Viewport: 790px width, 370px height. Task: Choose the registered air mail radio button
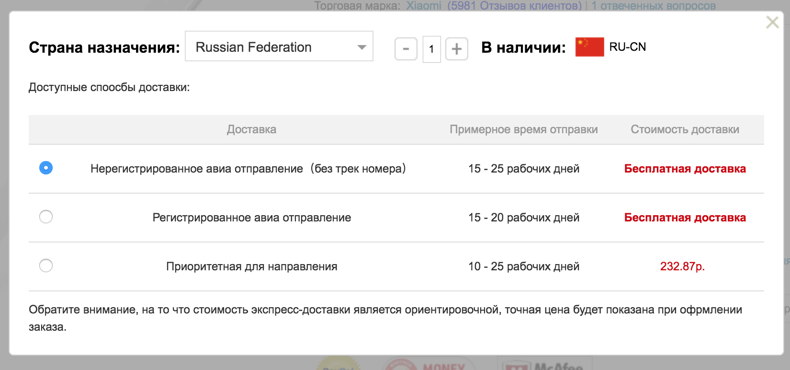[x=46, y=217]
